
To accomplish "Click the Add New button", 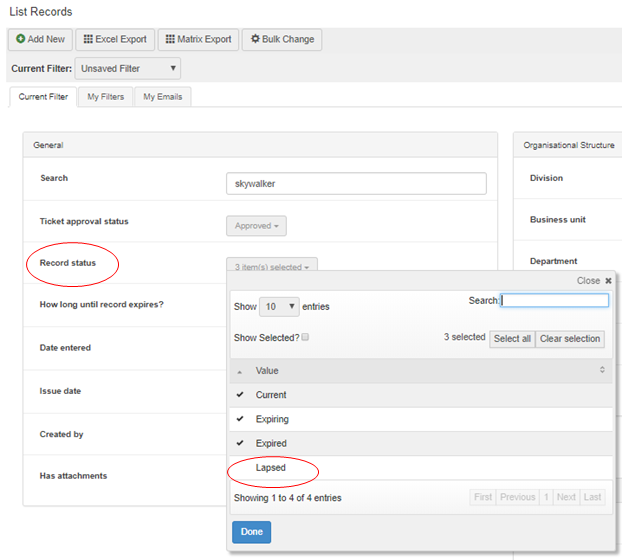I will point(40,40).
